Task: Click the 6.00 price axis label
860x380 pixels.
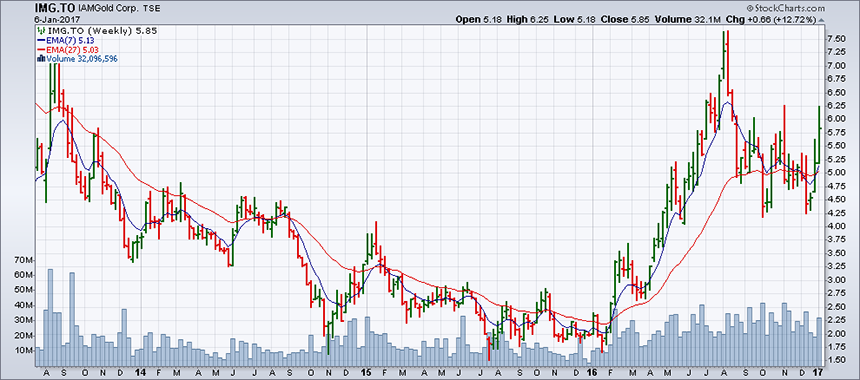Action: pyautogui.click(x=837, y=119)
